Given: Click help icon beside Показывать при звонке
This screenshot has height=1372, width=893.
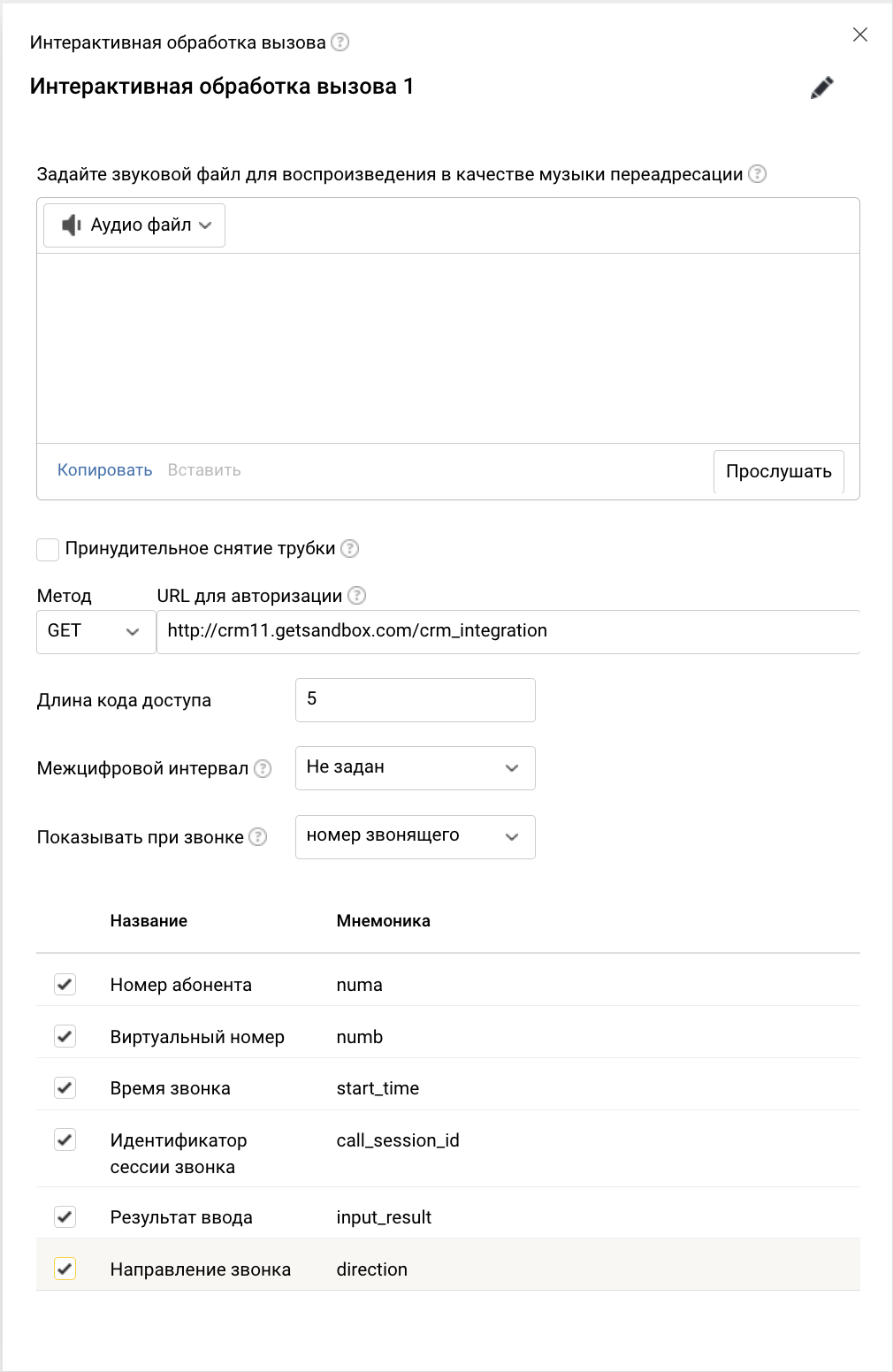Looking at the screenshot, I should [x=257, y=837].
